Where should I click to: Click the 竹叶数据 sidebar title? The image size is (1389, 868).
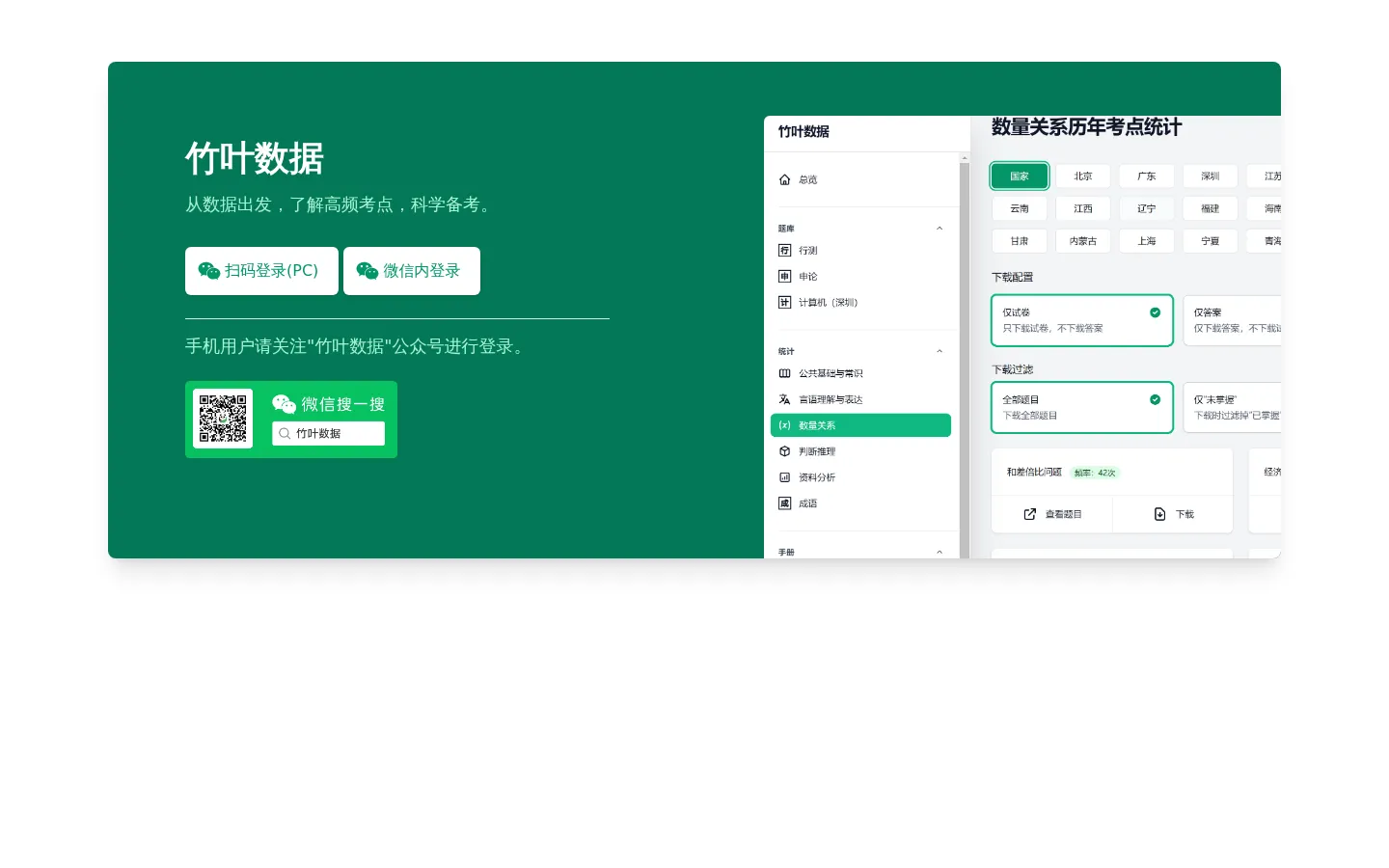coord(803,131)
